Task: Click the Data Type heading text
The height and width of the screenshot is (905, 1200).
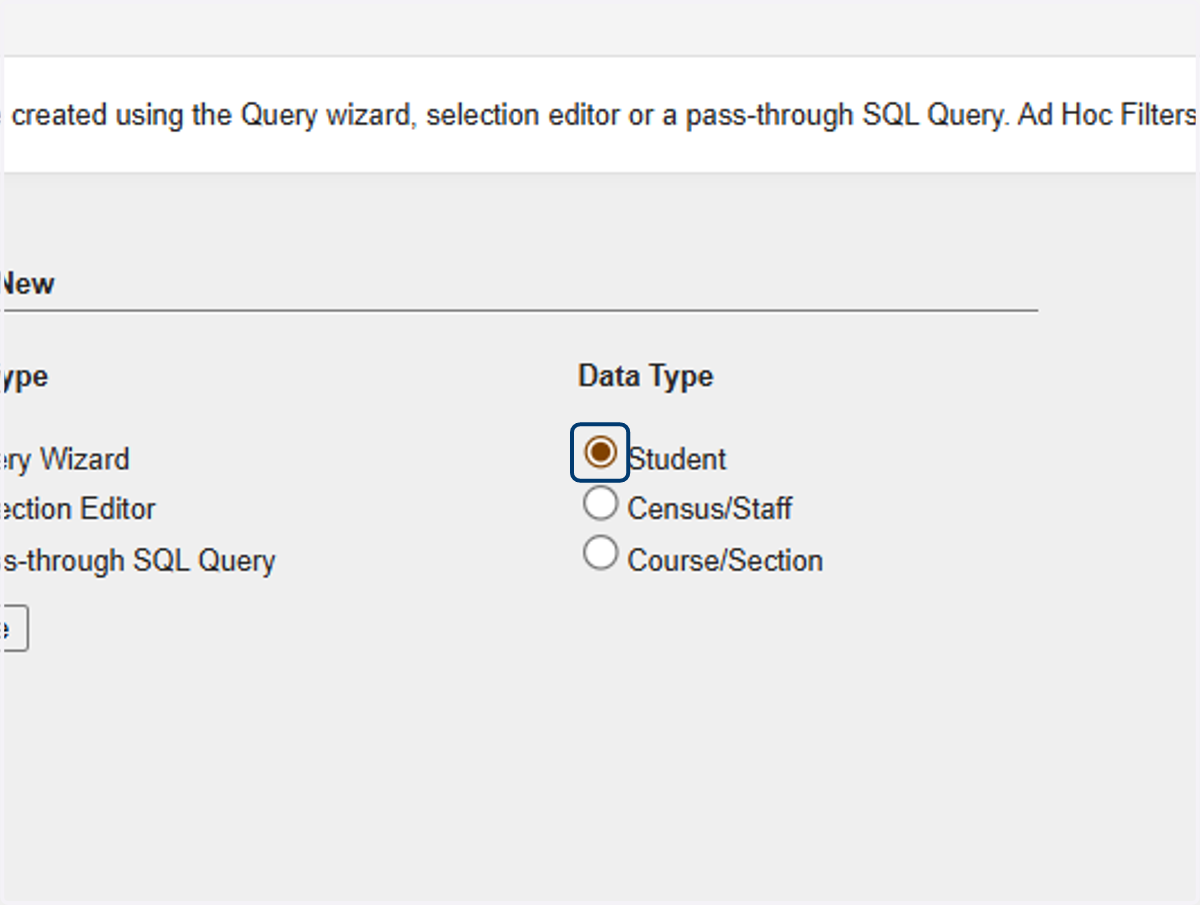Action: 646,377
